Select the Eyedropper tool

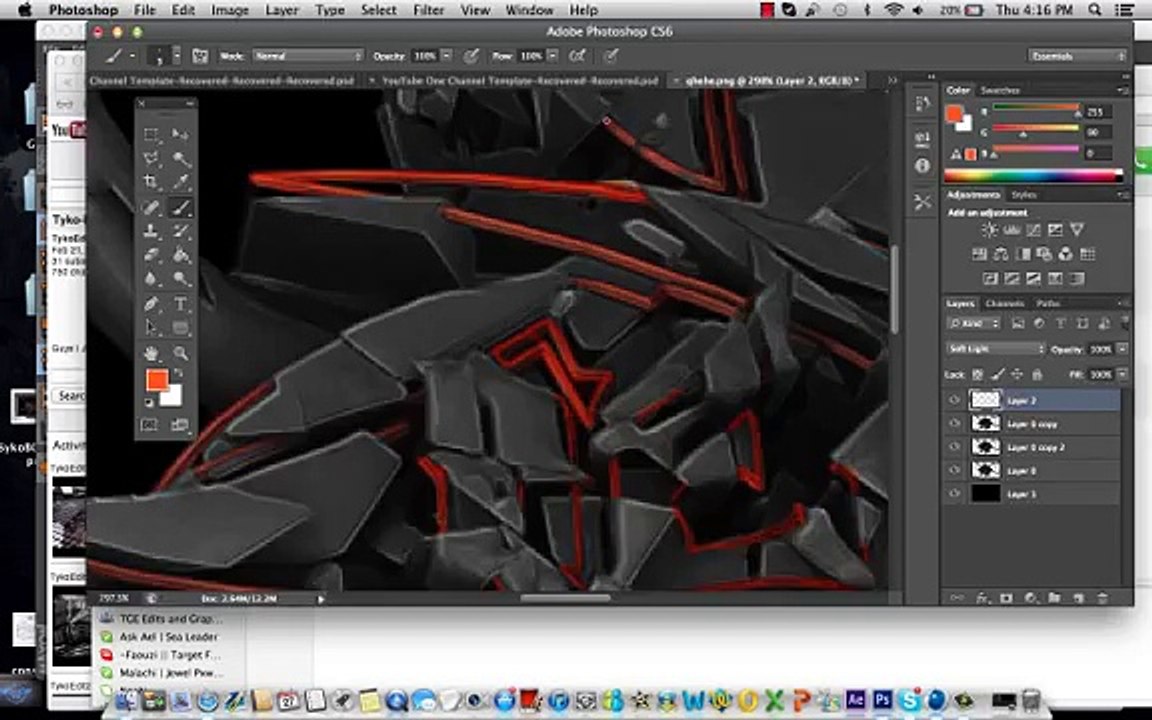click(180, 182)
